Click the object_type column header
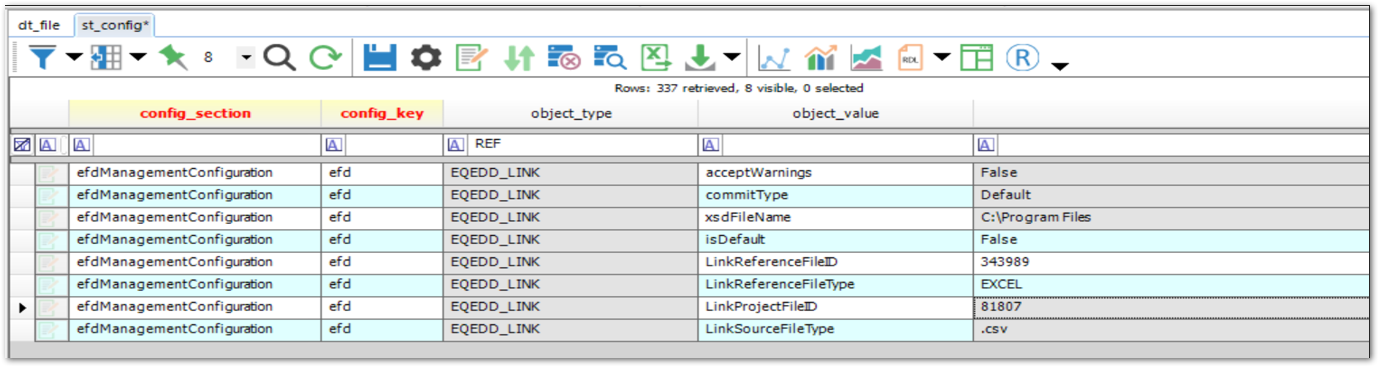The width and height of the screenshot is (1379, 367). click(x=570, y=113)
